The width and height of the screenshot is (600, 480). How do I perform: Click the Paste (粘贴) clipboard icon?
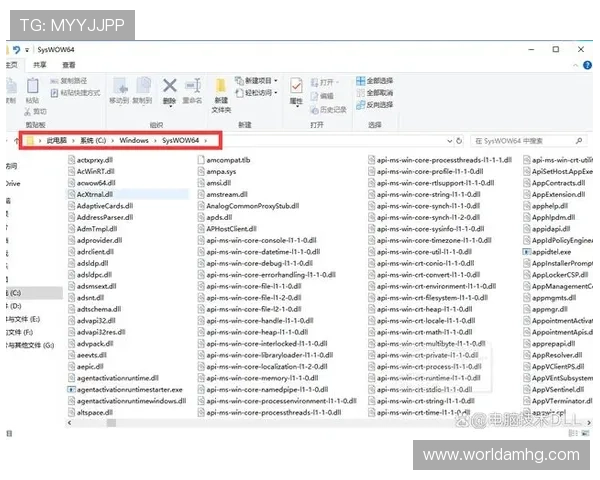pyautogui.click(x=32, y=88)
